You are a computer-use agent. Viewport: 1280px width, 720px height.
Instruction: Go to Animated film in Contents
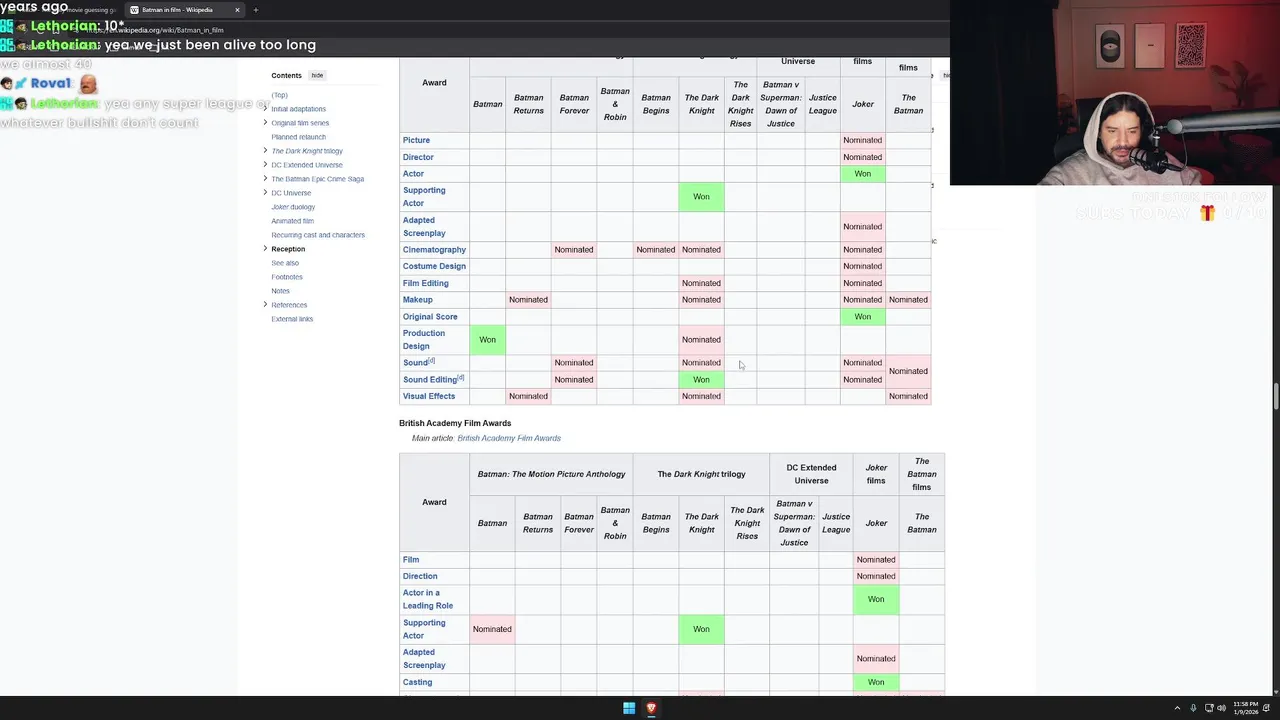pos(292,221)
